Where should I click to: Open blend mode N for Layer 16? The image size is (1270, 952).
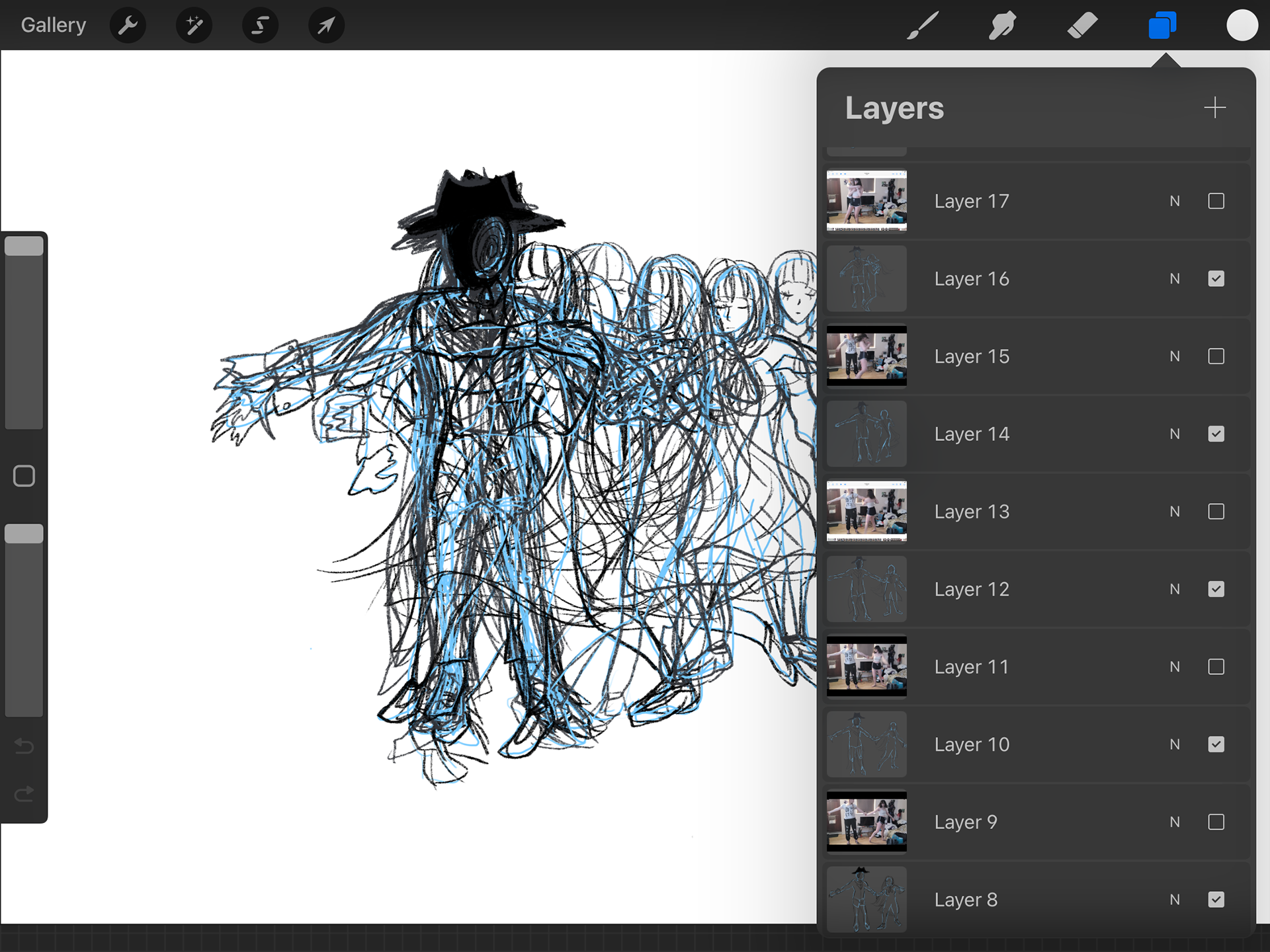point(1175,278)
